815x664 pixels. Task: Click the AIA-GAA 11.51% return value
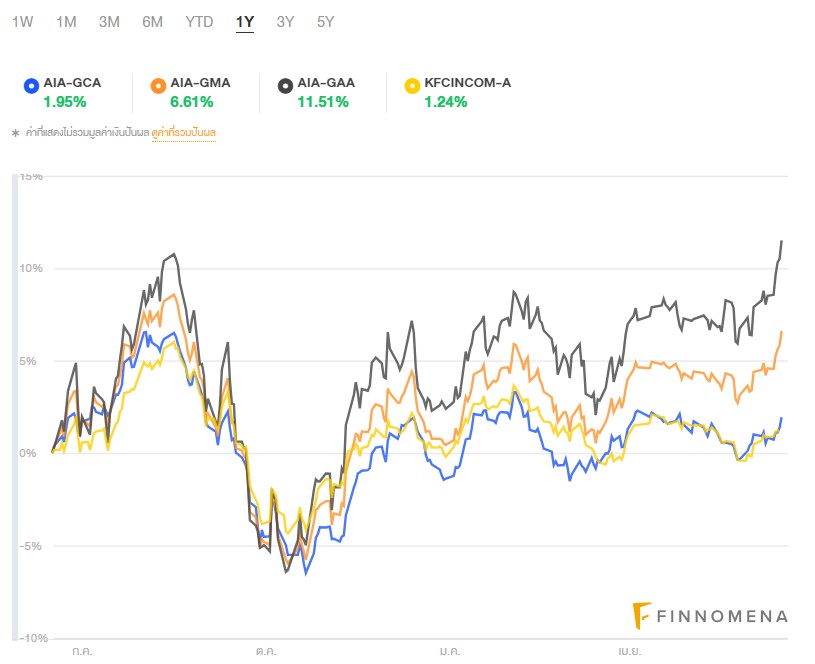coord(323,101)
